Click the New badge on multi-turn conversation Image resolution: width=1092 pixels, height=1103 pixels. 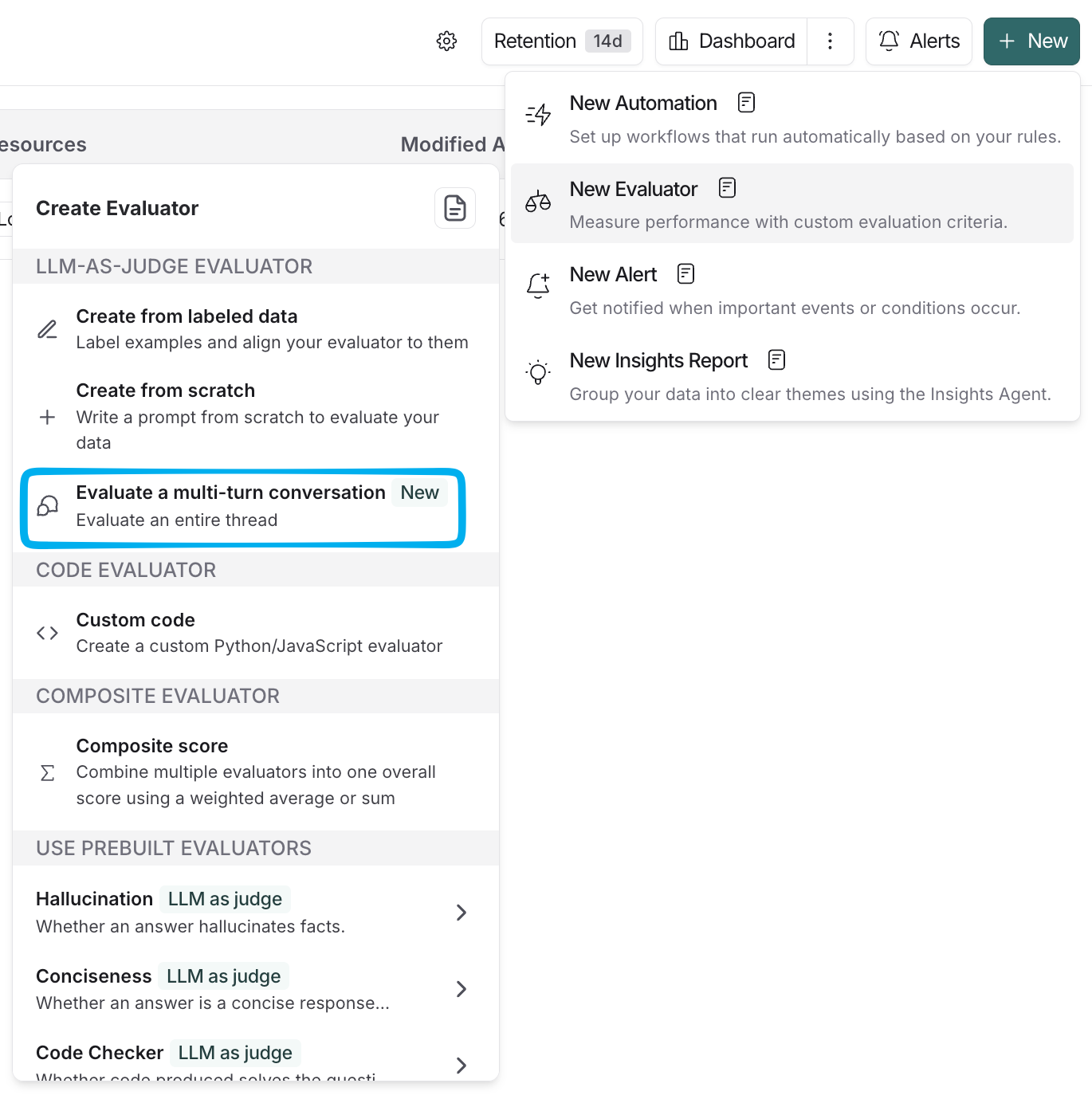(x=420, y=493)
